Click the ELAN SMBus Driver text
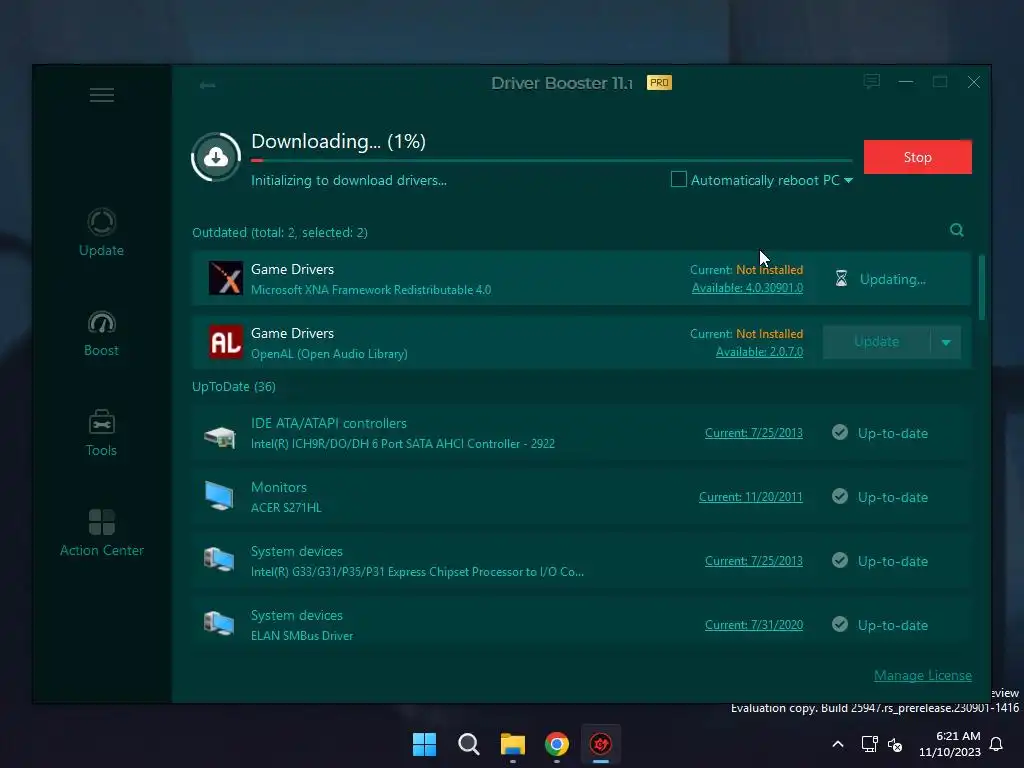Image resolution: width=1024 pixels, height=768 pixels. click(x=302, y=635)
